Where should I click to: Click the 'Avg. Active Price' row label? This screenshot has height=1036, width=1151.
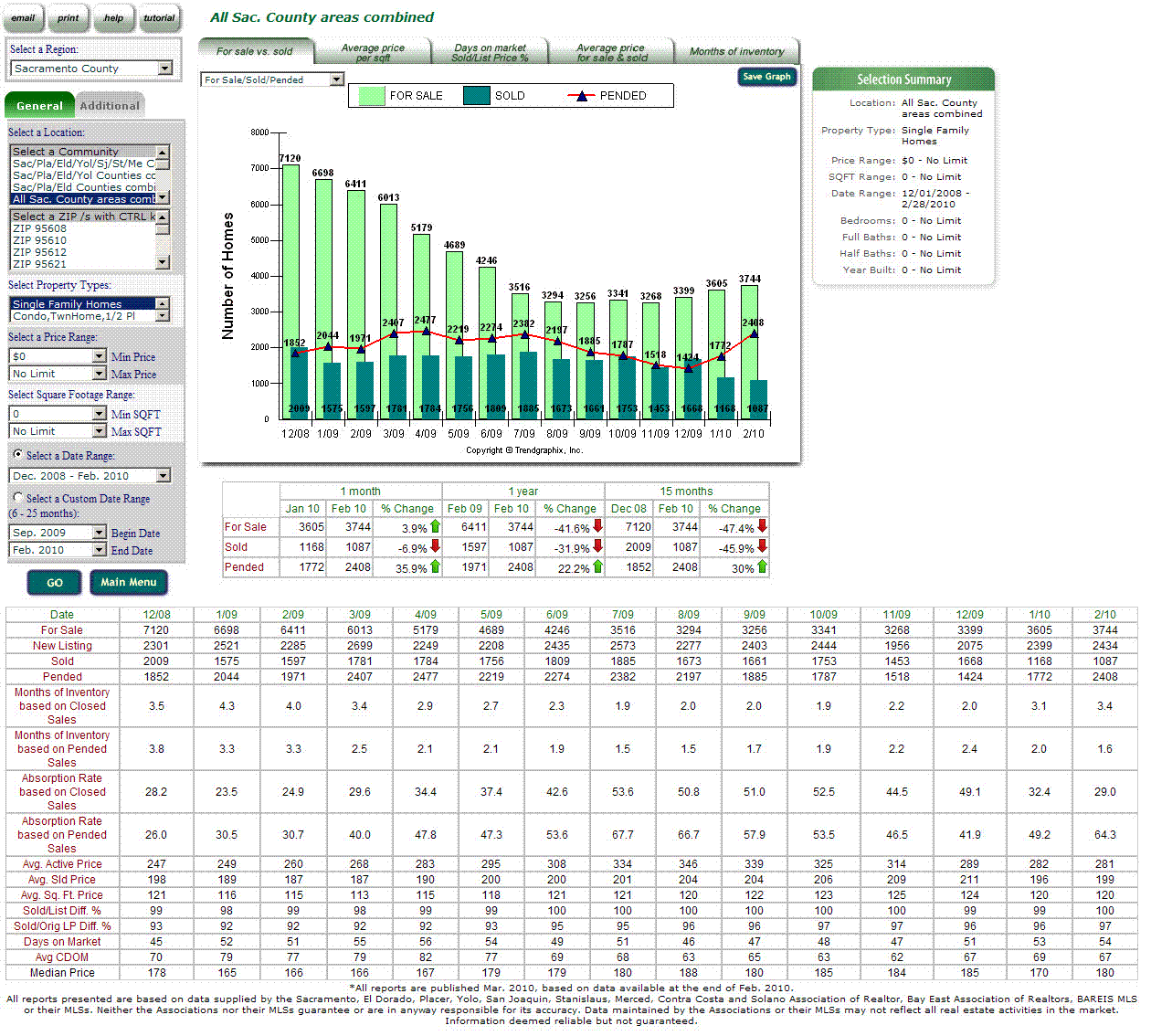tap(62, 864)
